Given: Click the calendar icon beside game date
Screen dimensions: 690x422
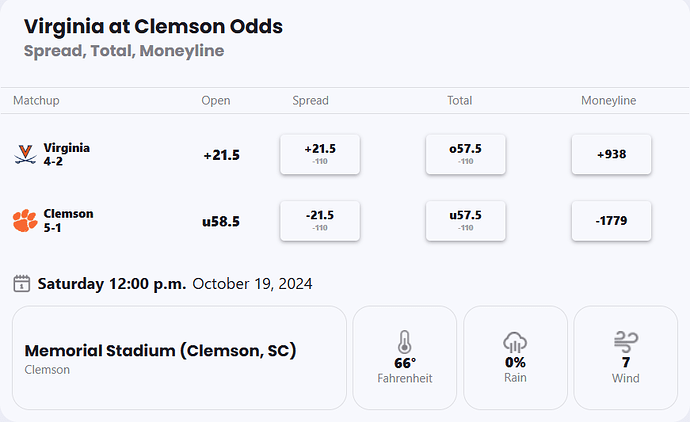Looking at the screenshot, I should tap(21, 284).
